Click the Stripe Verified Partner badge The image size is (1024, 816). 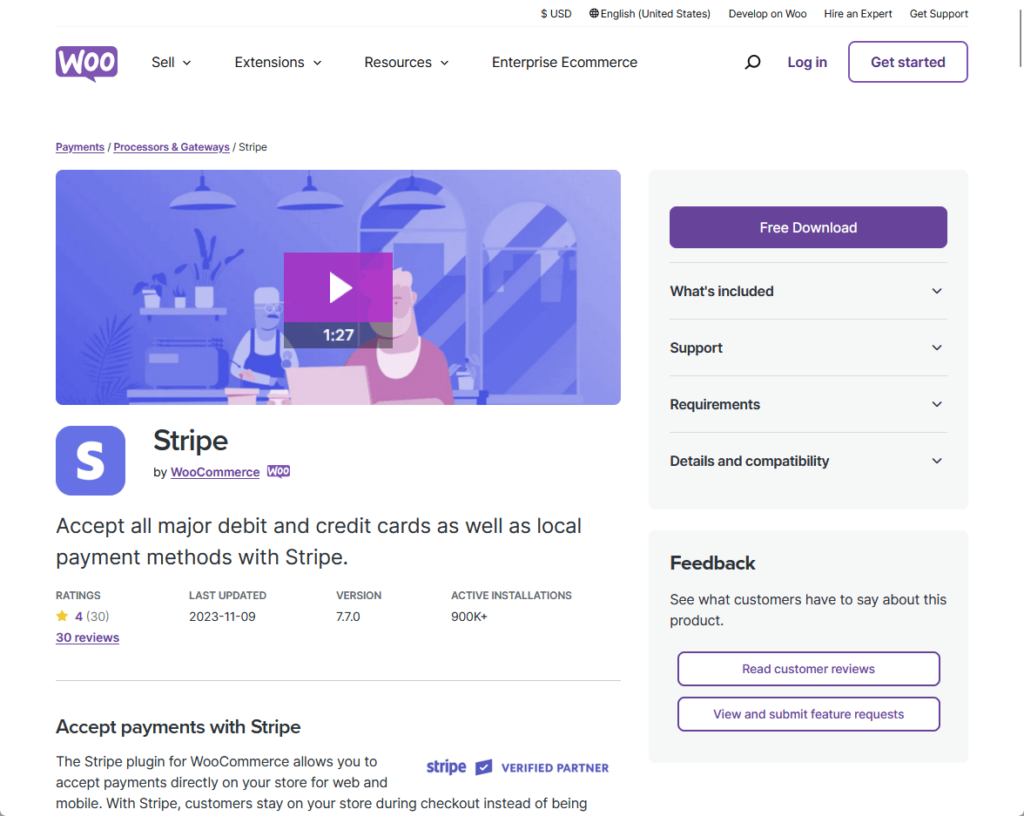point(517,767)
